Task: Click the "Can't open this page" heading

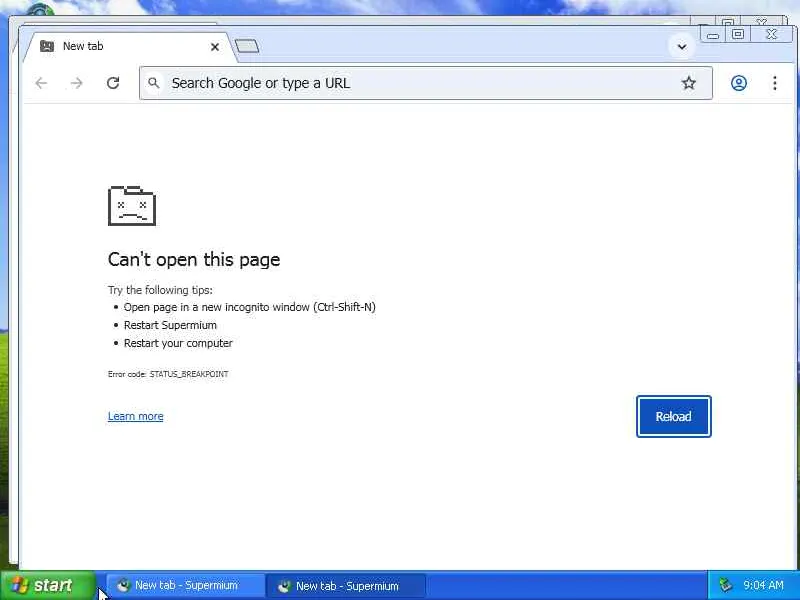Action: click(194, 259)
